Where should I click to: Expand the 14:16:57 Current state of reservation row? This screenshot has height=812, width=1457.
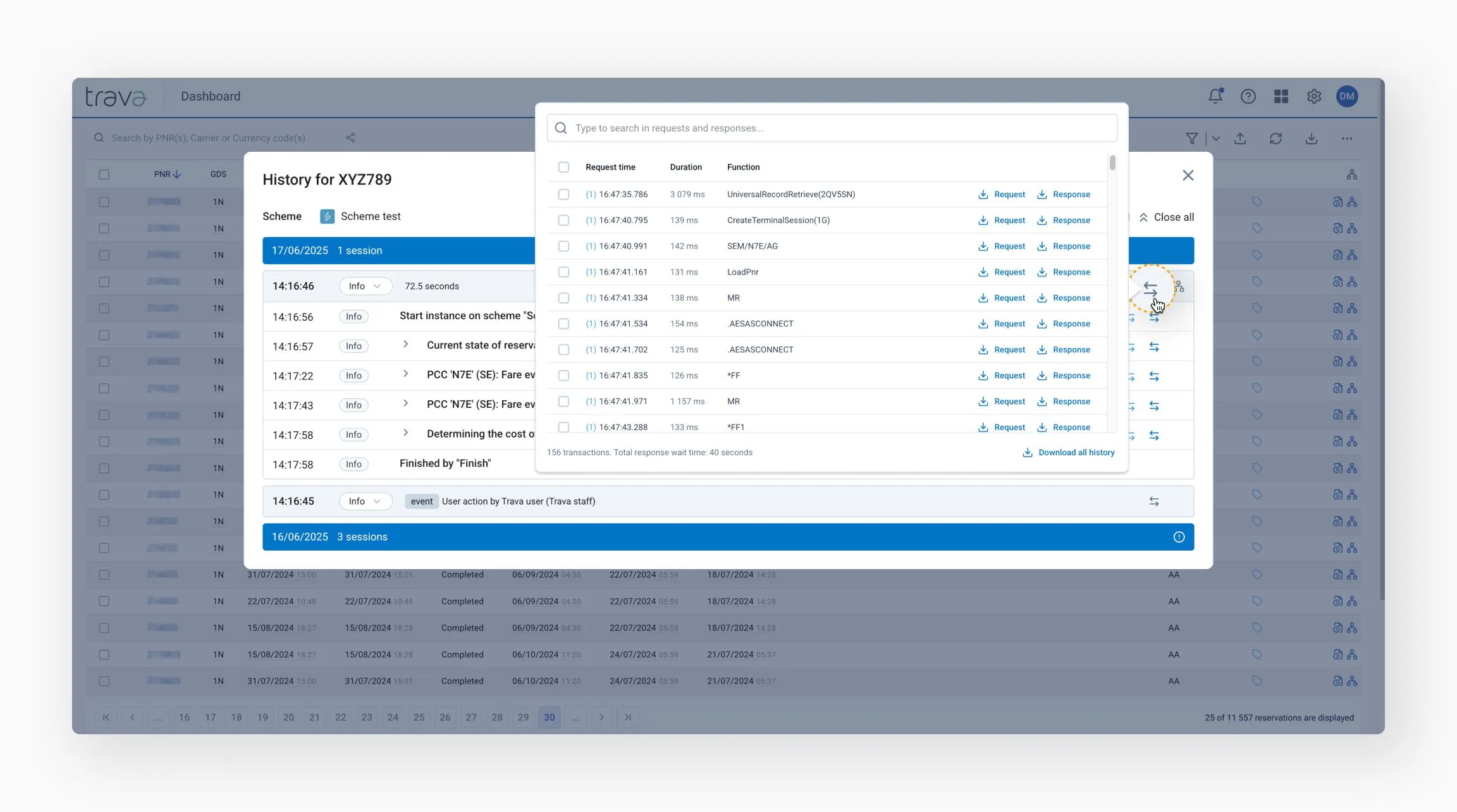(405, 345)
